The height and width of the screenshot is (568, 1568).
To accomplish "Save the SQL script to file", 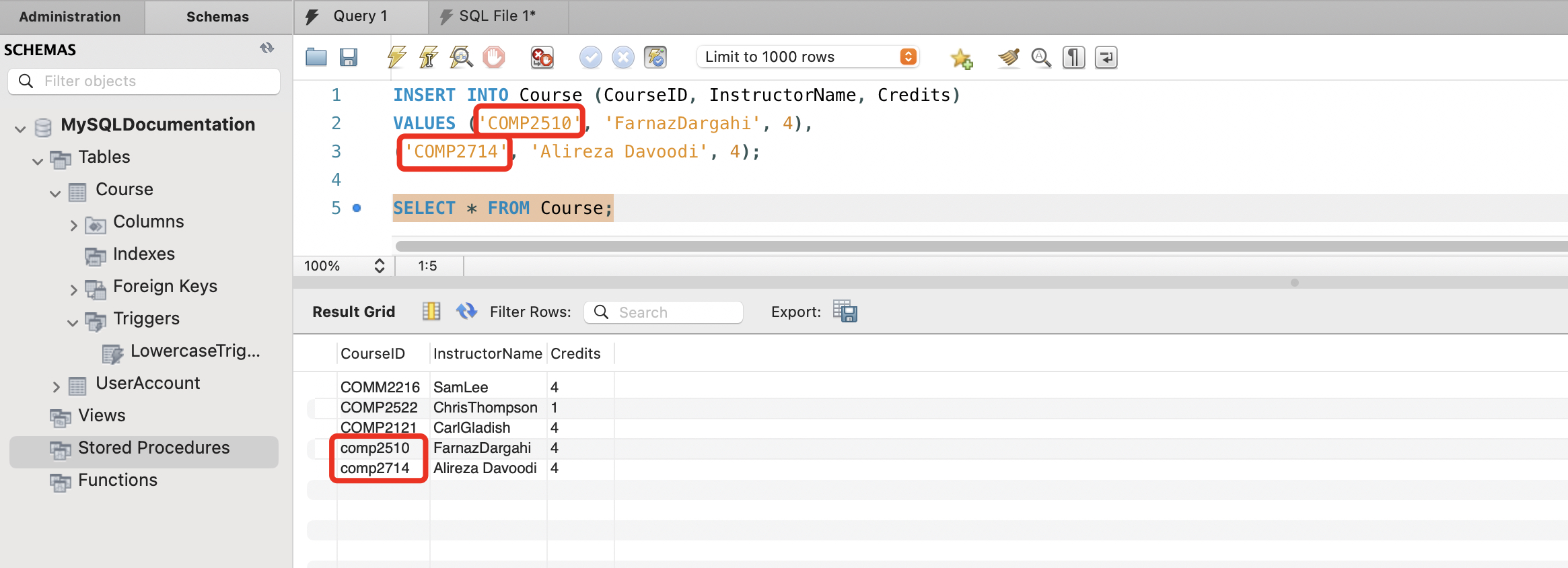I will tap(348, 57).
